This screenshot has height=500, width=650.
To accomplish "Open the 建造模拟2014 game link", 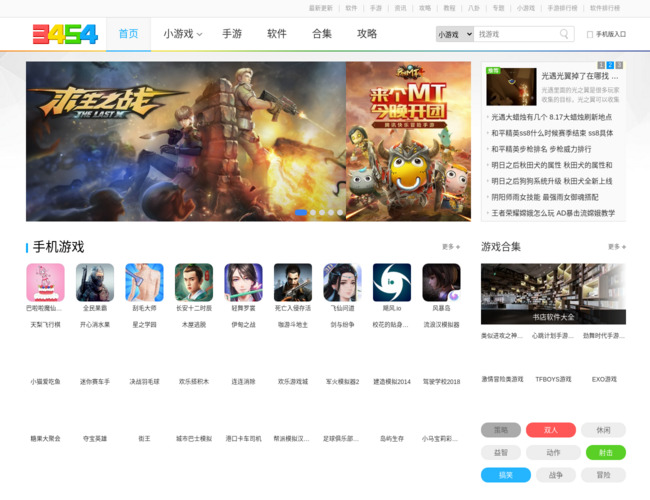I will (392, 381).
